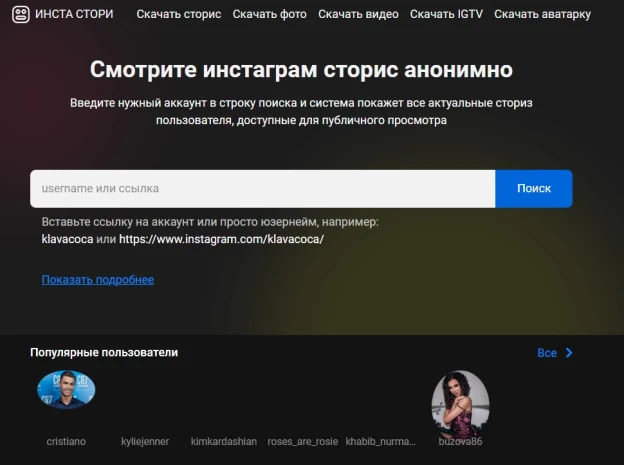Open Скачать сторис menu item
Viewport: 624px width, 465px height.
pyautogui.click(x=179, y=14)
